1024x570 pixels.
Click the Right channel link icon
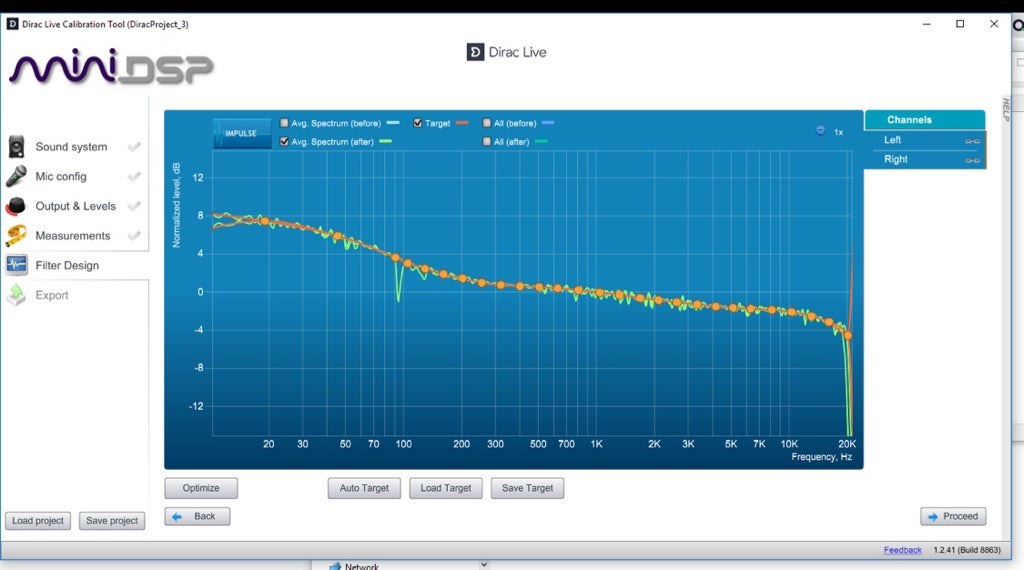(971, 160)
